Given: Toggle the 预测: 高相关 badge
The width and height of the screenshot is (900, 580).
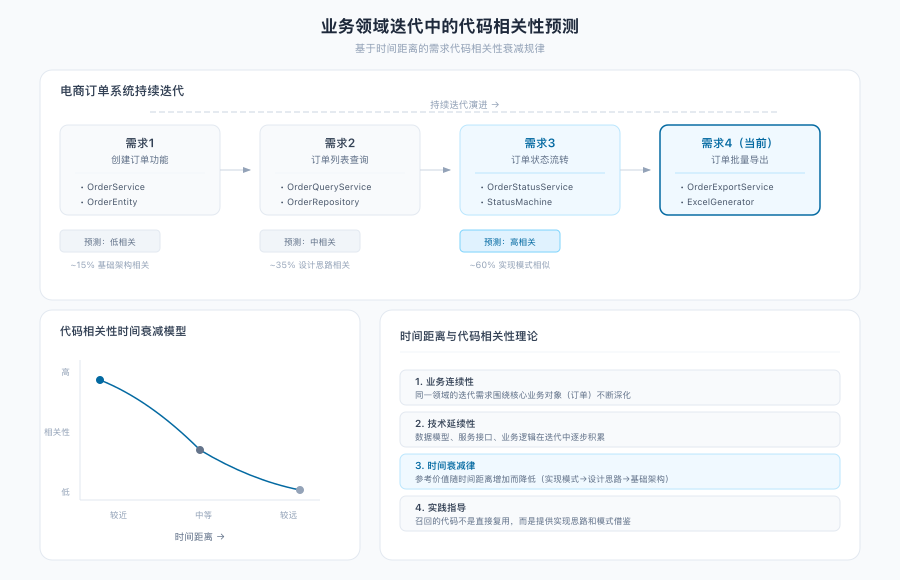Looking at the screenshot, I should [x=510, y=241].
